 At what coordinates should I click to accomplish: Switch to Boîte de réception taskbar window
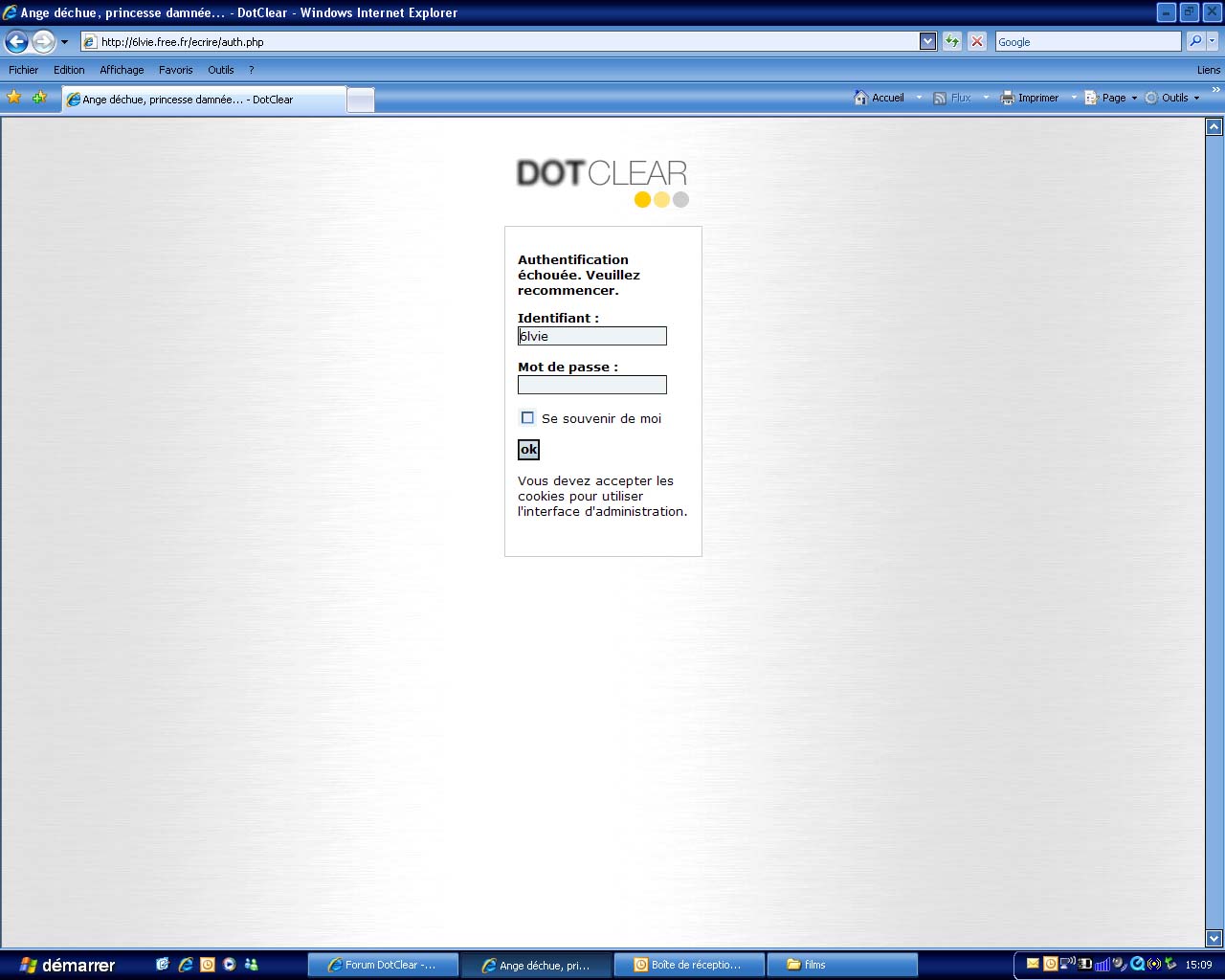pos(690,965)
